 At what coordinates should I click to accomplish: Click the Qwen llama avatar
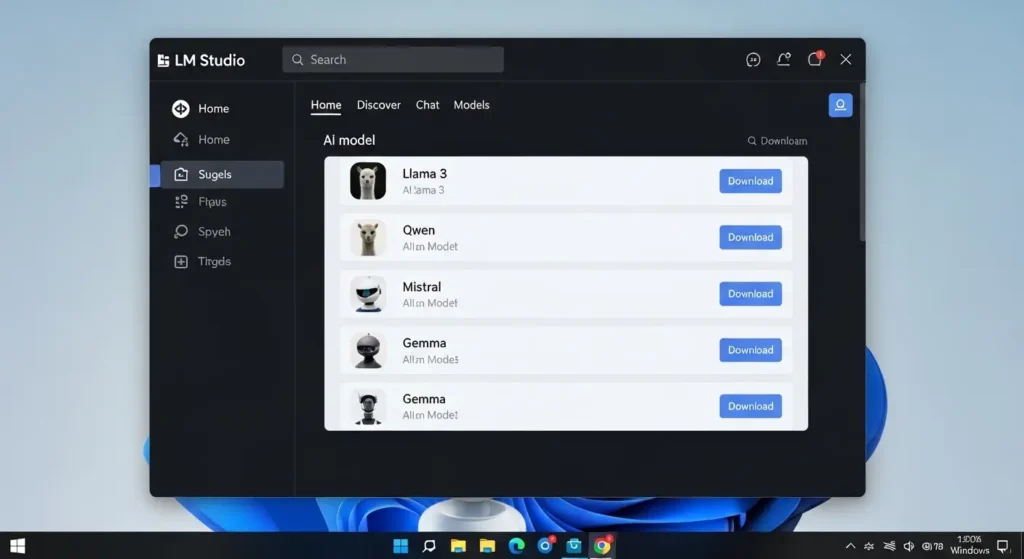(368, 237)
